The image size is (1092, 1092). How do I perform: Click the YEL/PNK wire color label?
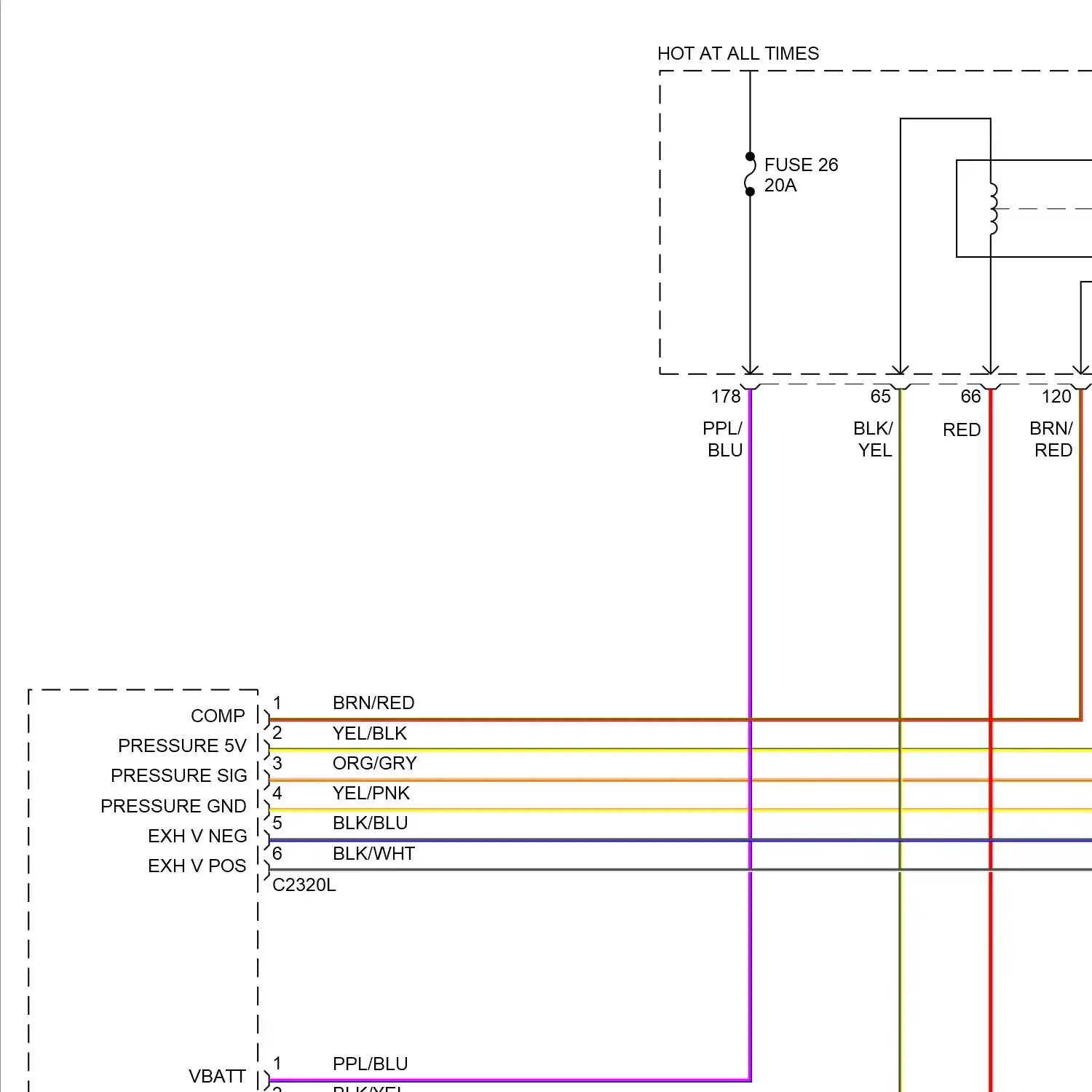tap(371, 794)
